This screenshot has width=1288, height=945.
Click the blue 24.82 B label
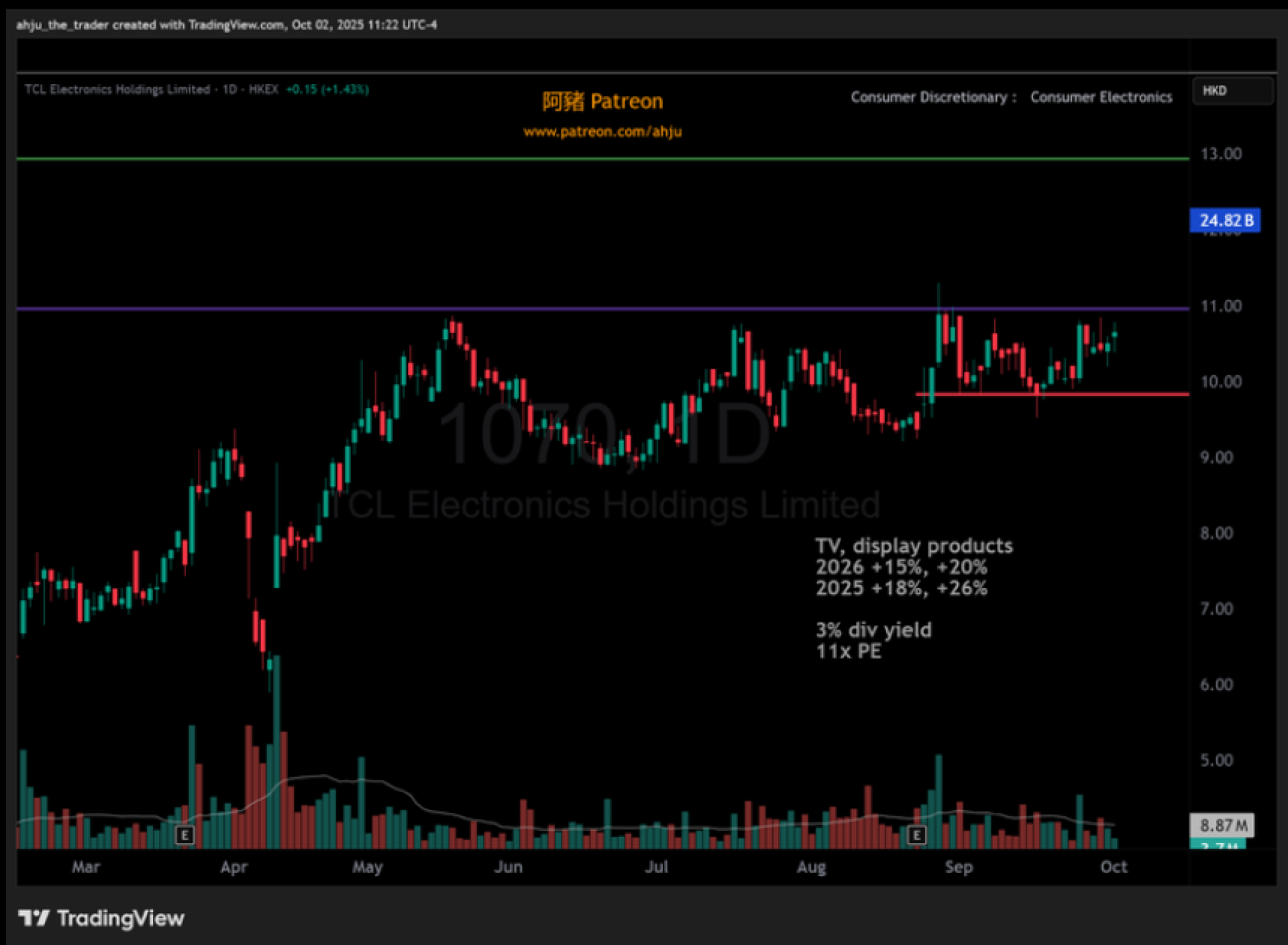pos(1225,220)
